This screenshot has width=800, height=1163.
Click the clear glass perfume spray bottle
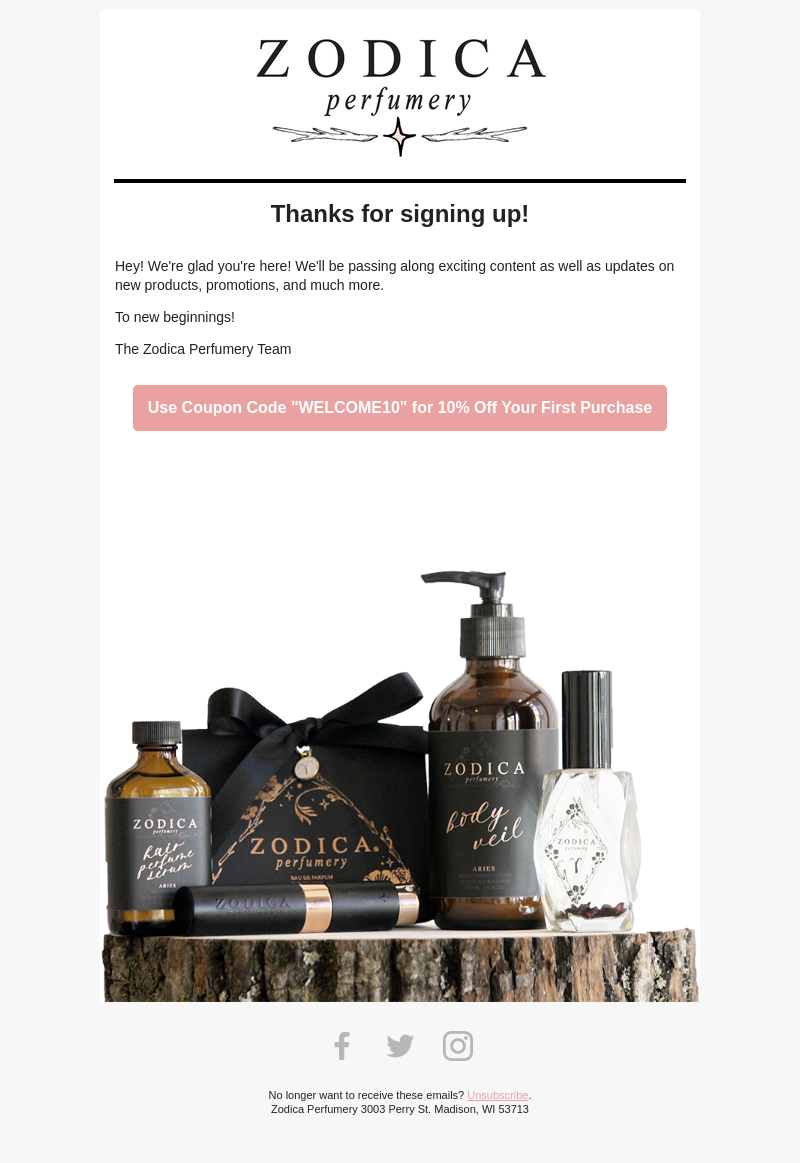587,801
